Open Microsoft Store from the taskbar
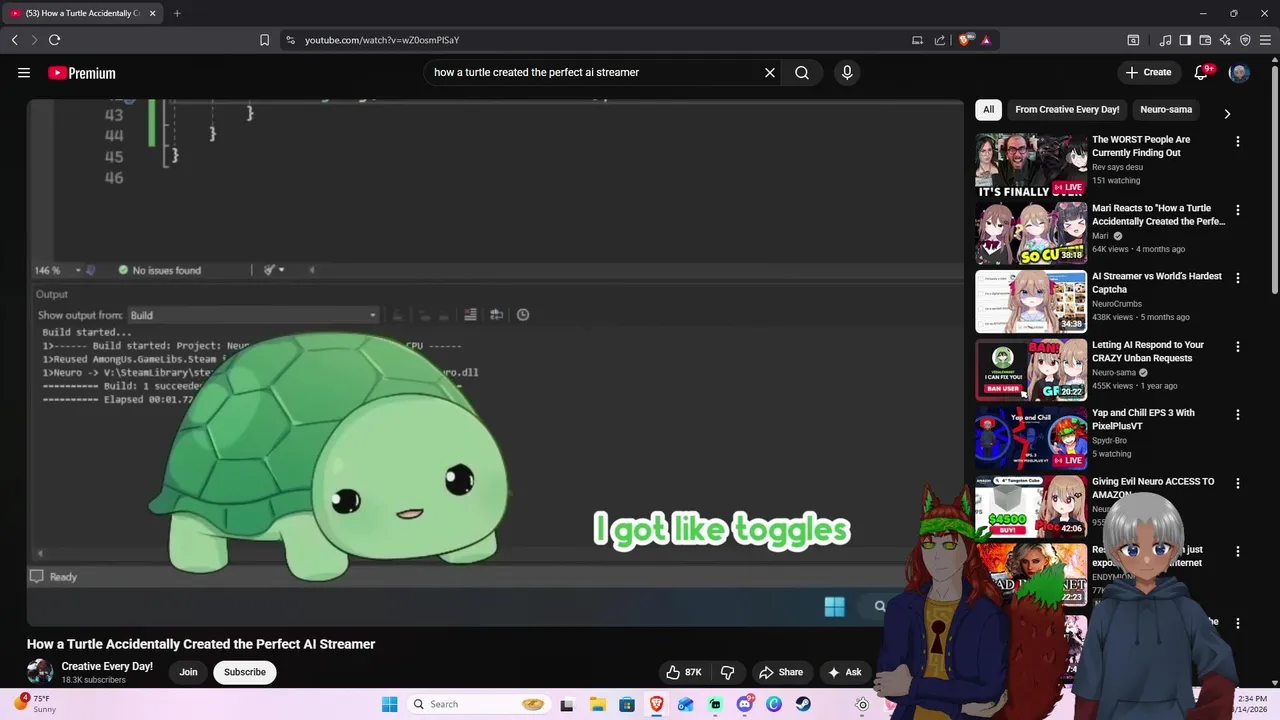This screenshot has width=1280, height=720. pyautogui.click(x=626, y=704)
